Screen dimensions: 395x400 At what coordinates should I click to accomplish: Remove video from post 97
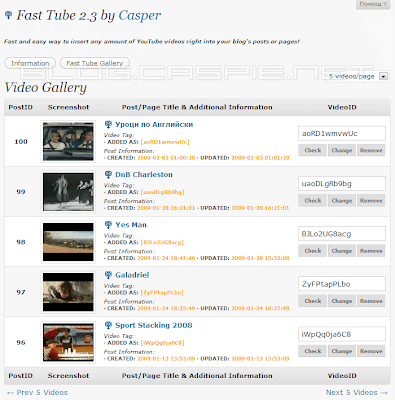pyautogui.click(x=371, y=301)
